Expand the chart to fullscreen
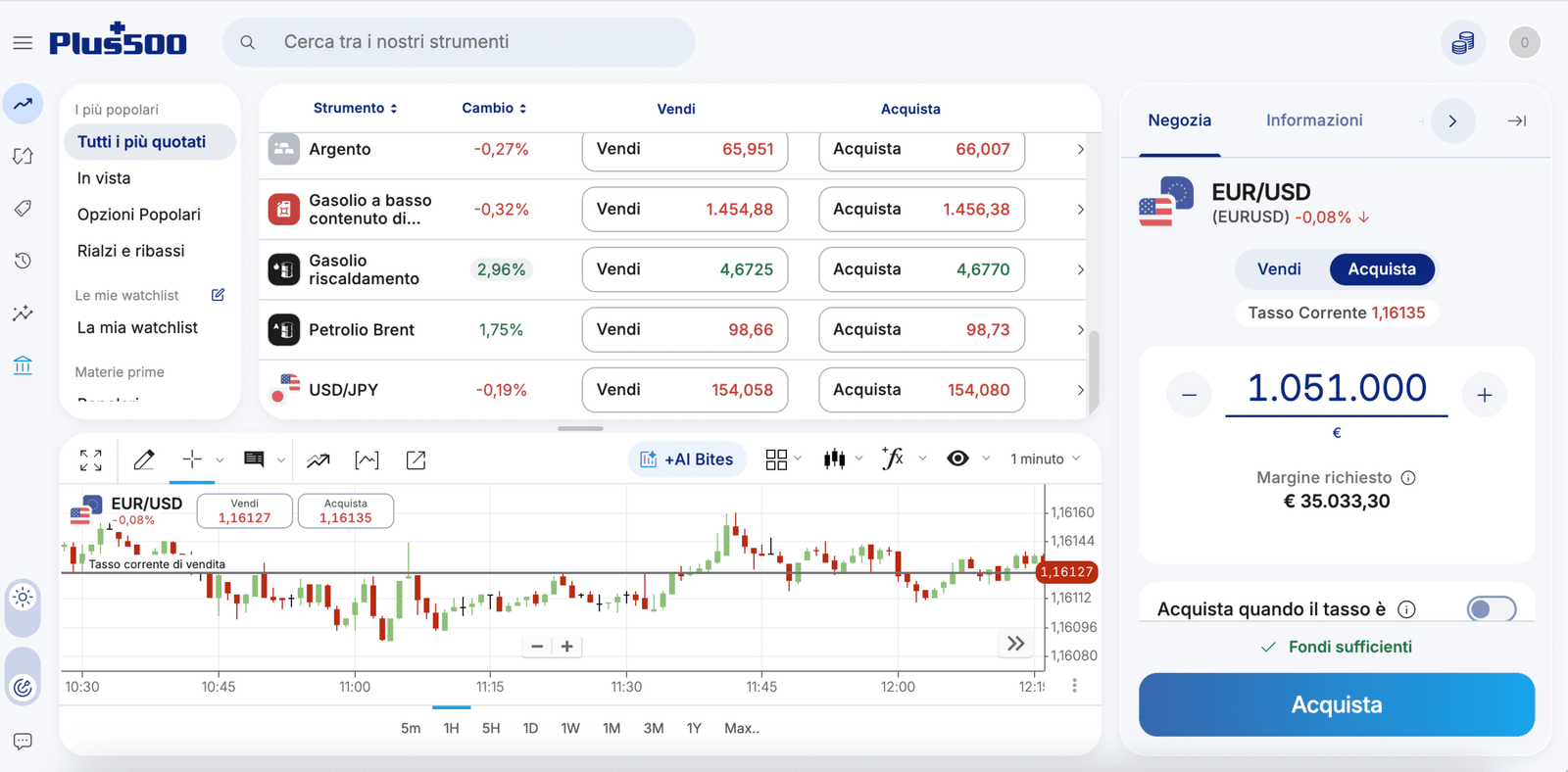The image size is (1568, 772). 91,459
